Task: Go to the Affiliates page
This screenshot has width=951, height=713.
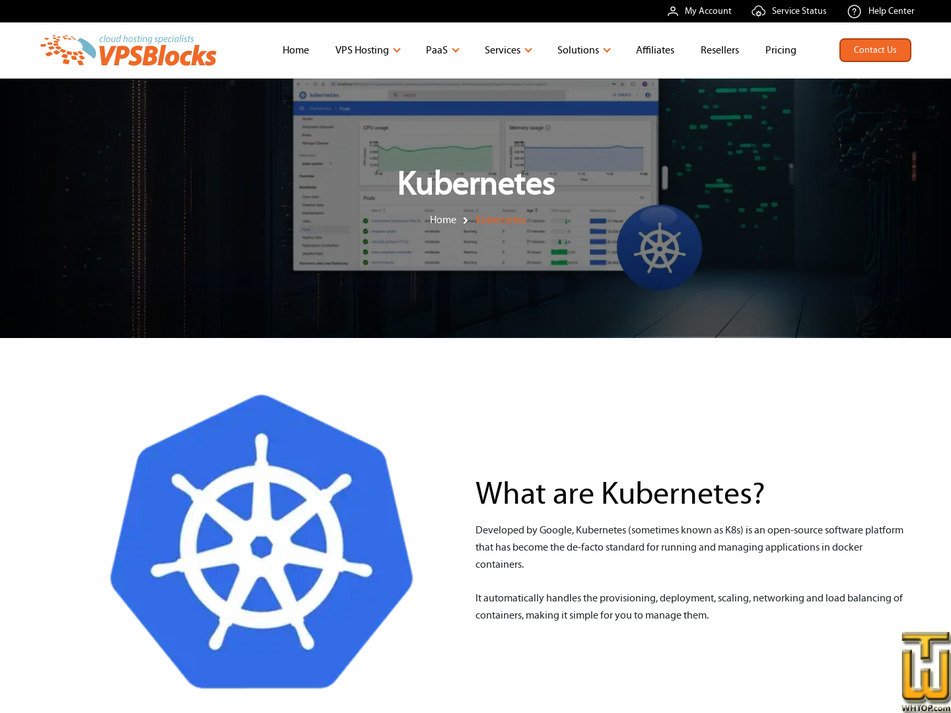Action: [x=655, y=50]
